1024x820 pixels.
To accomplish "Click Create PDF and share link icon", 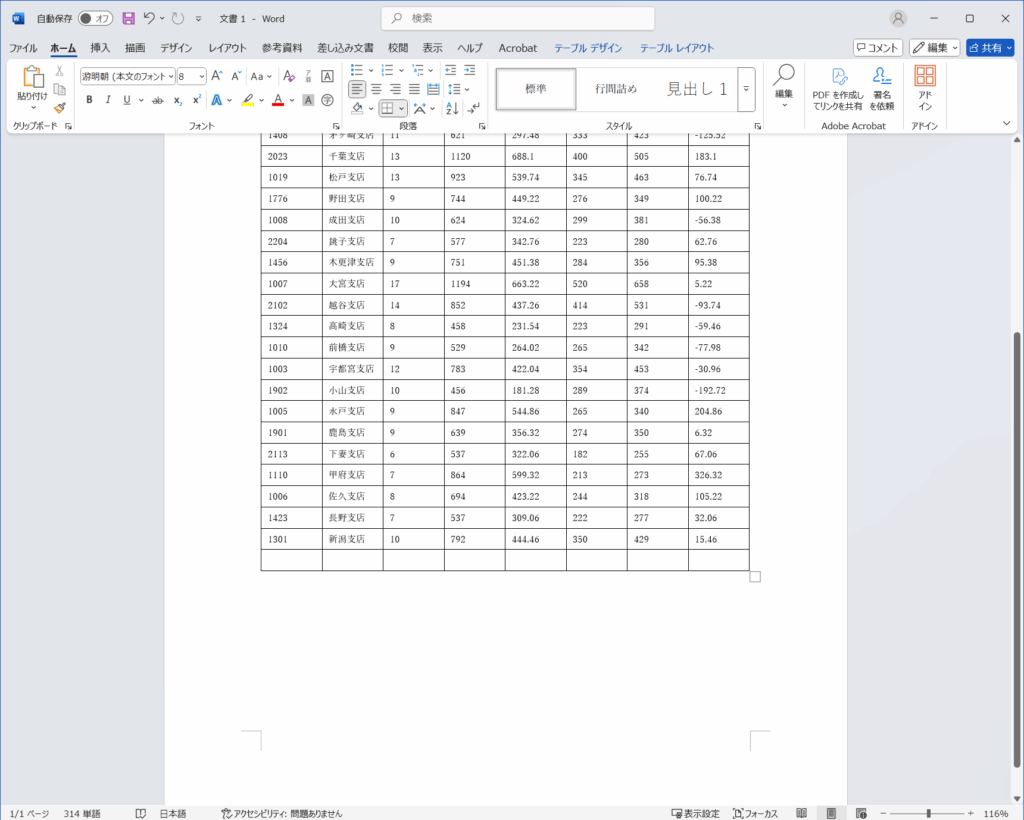I will [x=837, y=88].
